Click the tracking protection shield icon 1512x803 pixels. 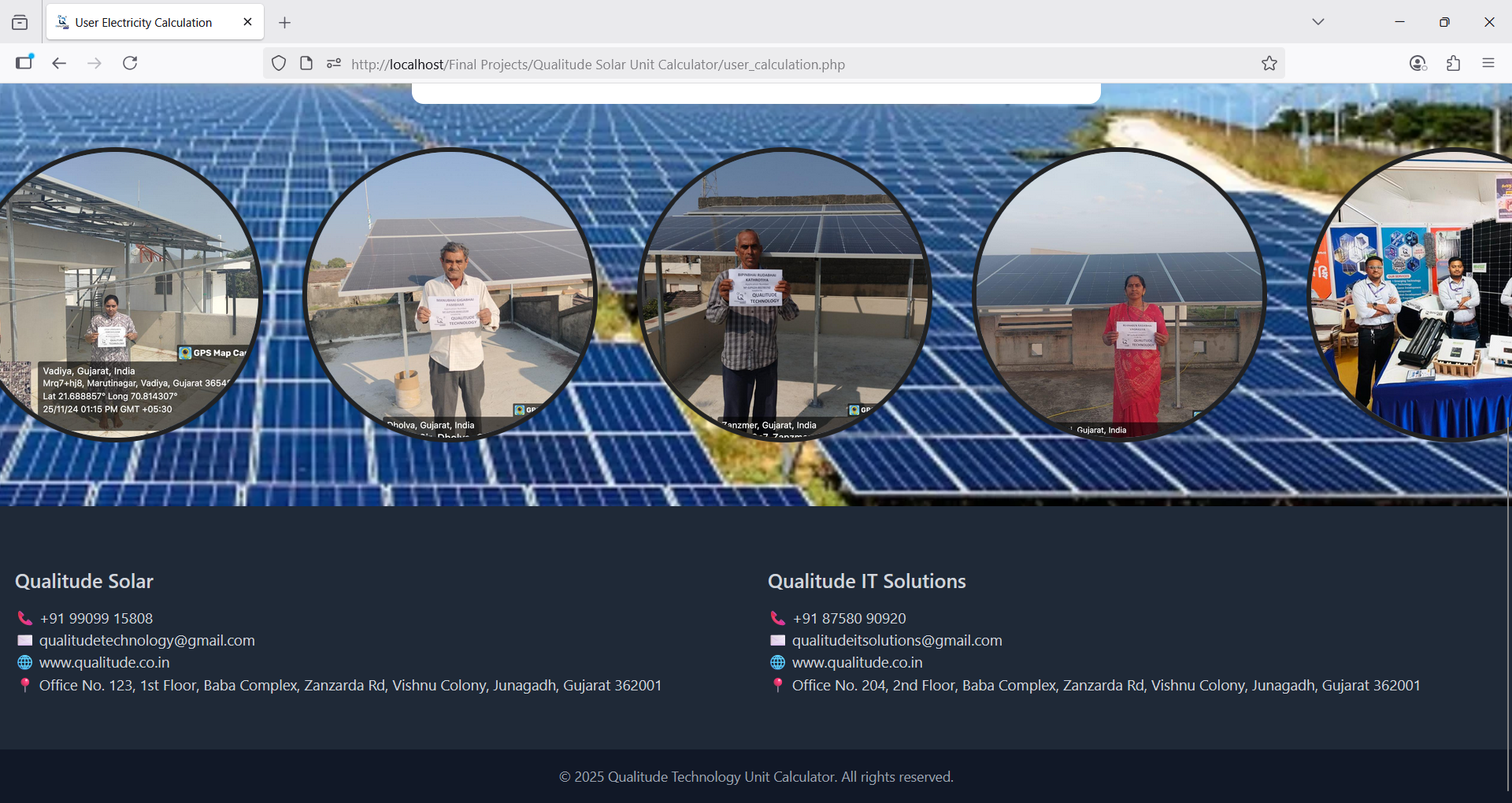[279, 64]
